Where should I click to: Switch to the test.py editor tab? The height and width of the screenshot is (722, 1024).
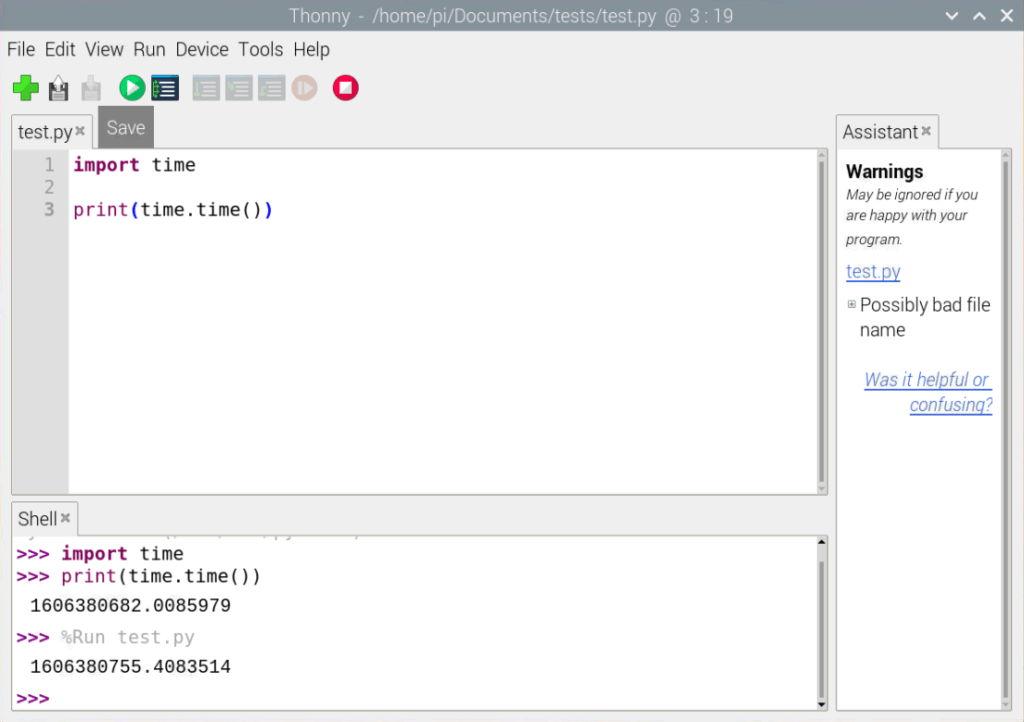pyautogui.click(x=45, y=131)
